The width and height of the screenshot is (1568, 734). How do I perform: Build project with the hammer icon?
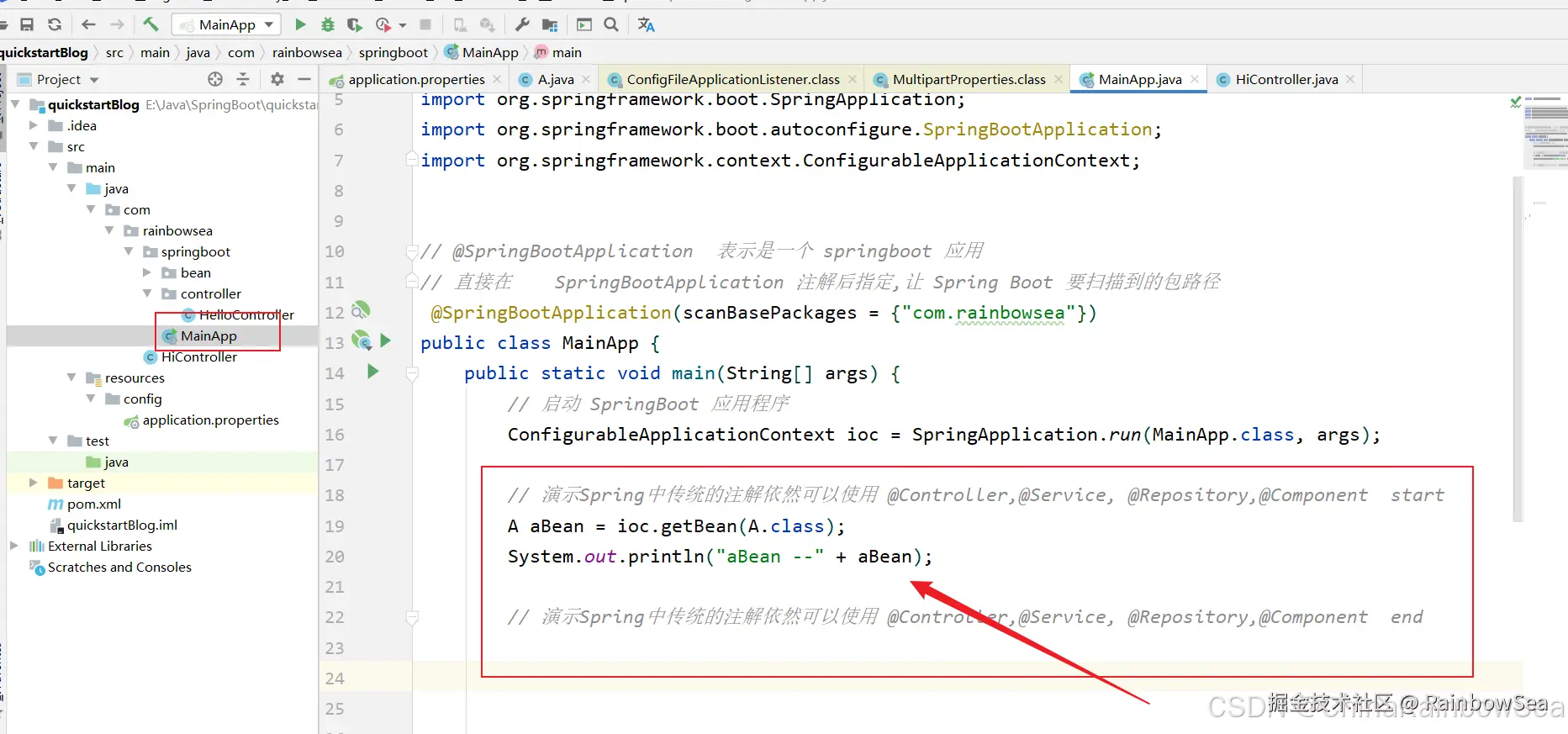pos(150,24)
